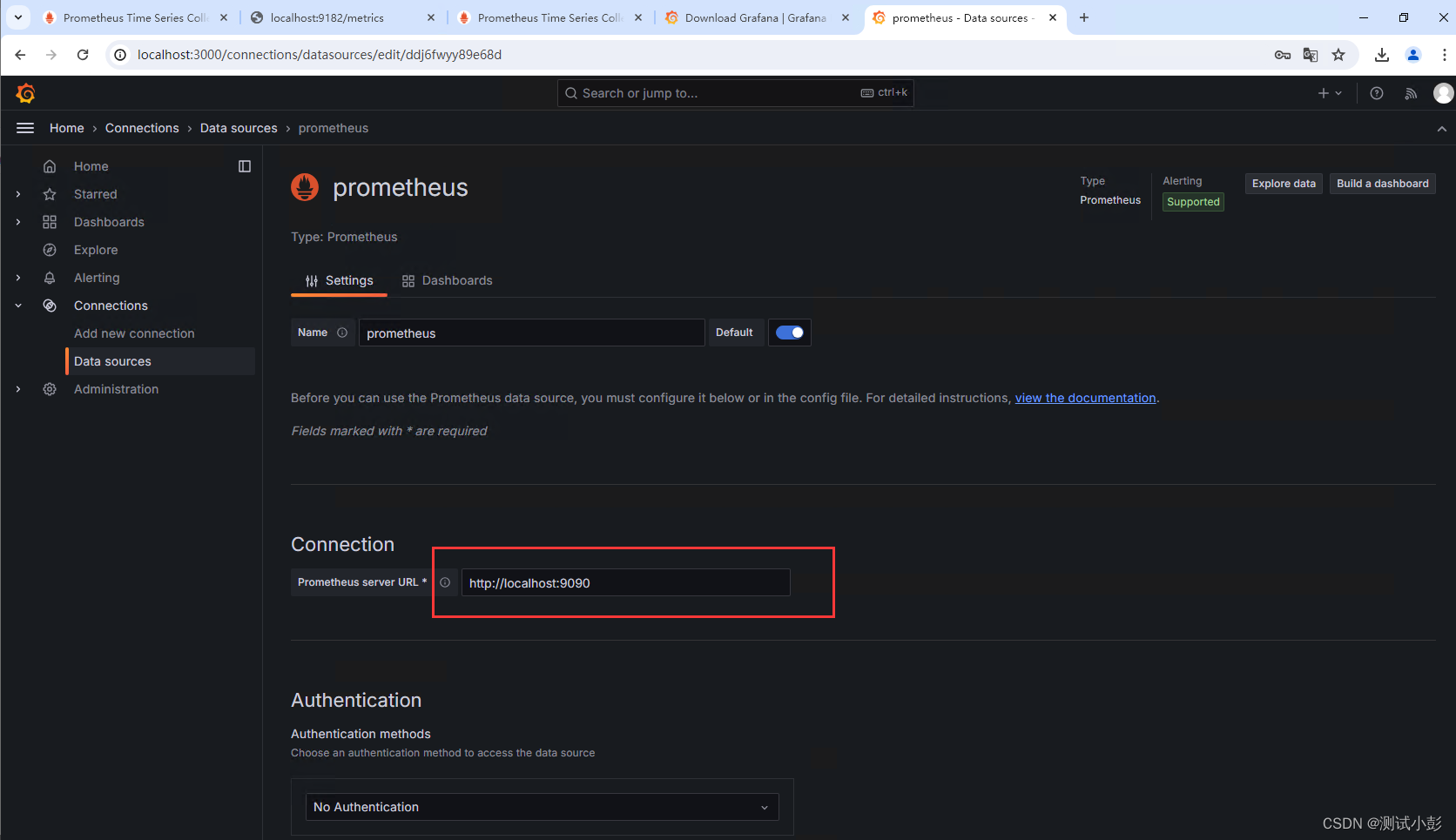Open the view the documentation link
Viewport: 1456px width, 840px height.
tap(1085, 398)
